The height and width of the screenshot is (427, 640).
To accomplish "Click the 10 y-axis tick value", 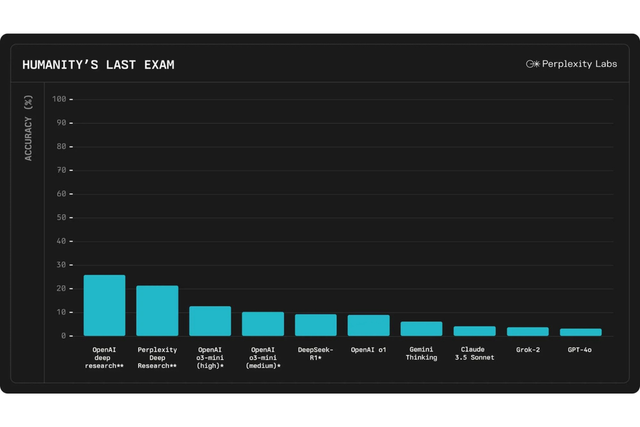I will (61, 312).
